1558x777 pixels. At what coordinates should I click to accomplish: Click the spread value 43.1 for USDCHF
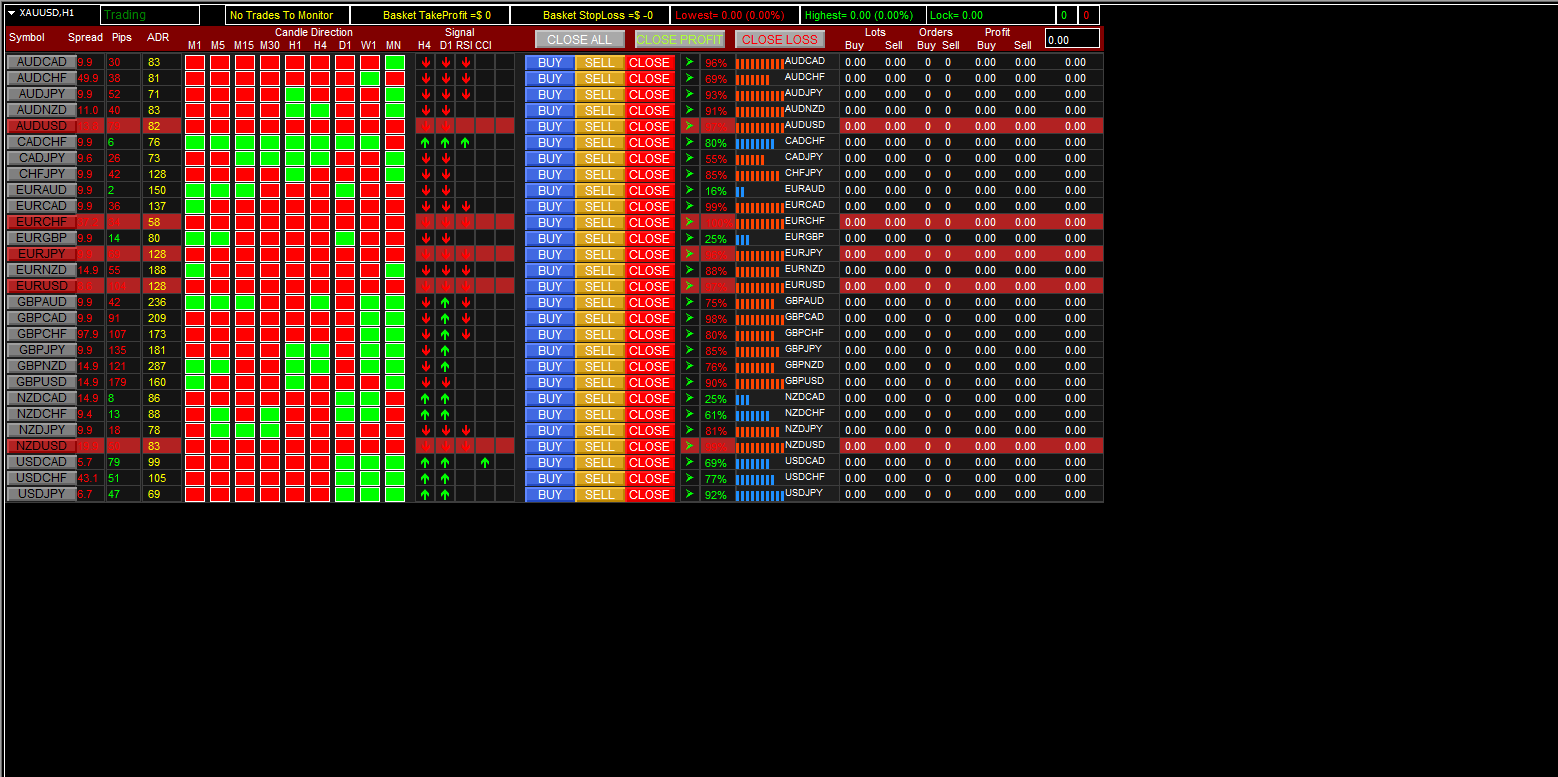pyautogui.click(x=88, y=478)
